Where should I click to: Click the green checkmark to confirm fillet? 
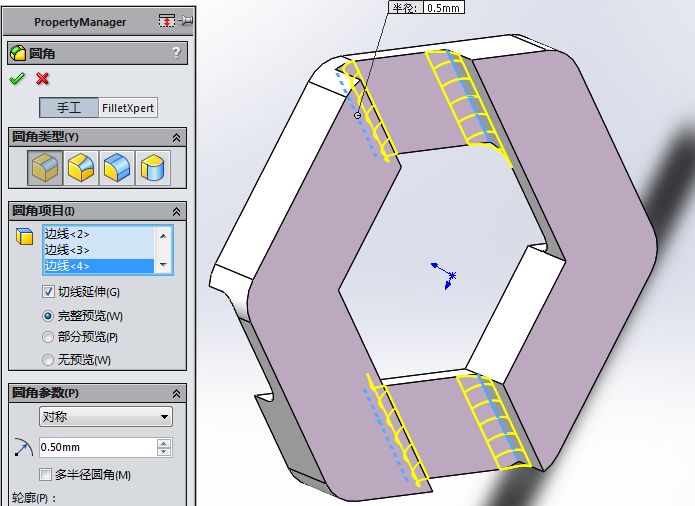tap(17, 79)
